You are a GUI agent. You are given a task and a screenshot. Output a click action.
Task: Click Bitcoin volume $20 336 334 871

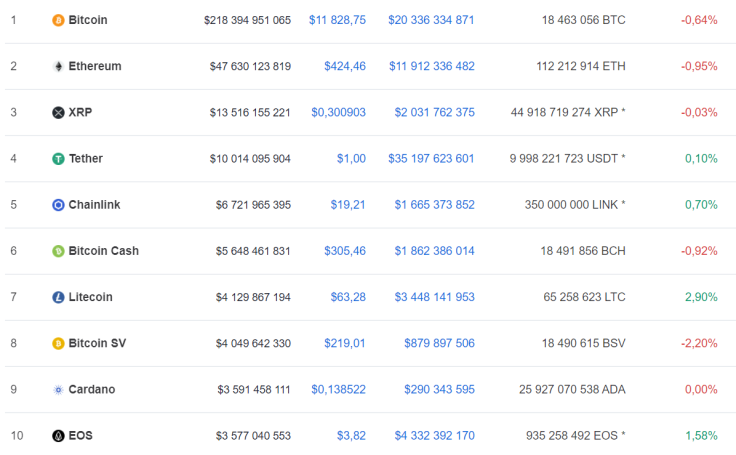pyautogui.click(x=431, y=20)
